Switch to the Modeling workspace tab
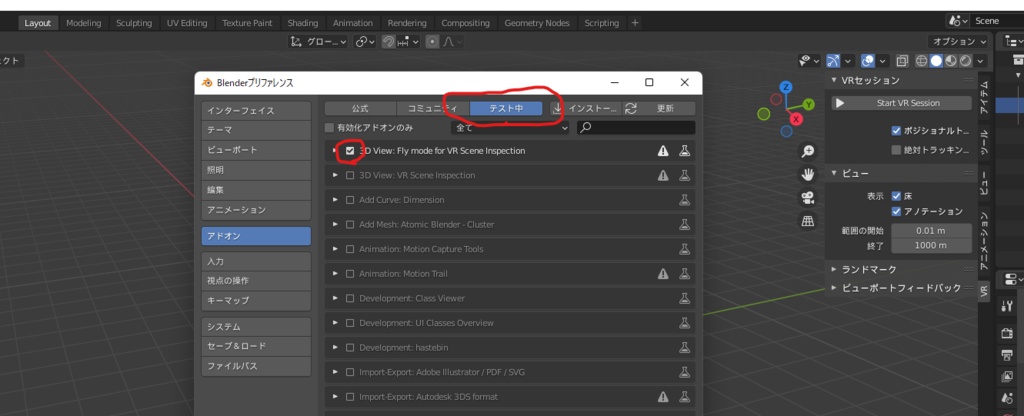The width and height of the screenshot is (1024, 416). coord(84,23)
